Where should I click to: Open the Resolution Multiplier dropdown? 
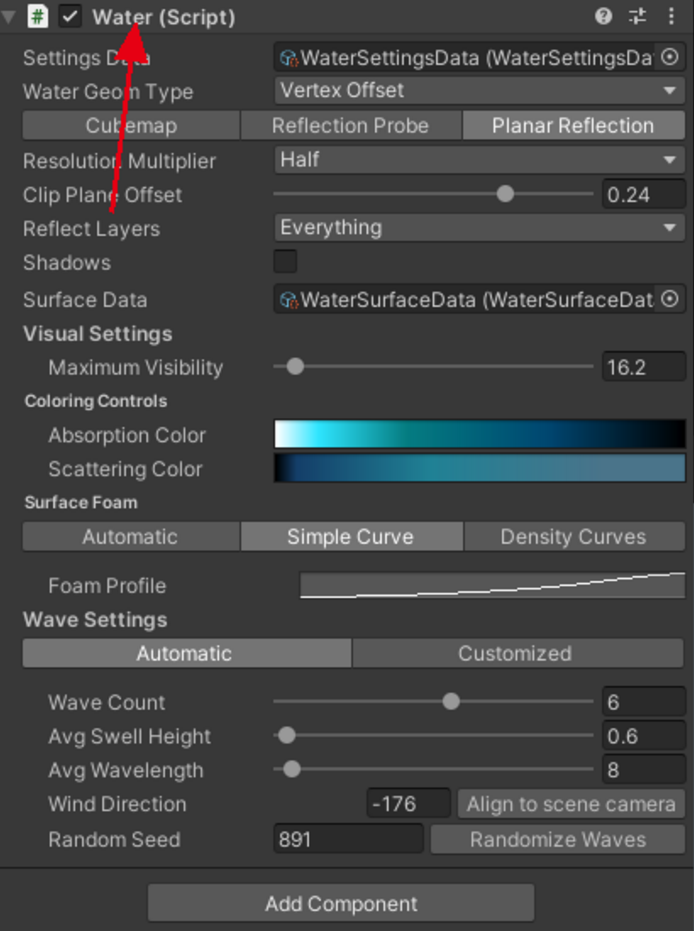coord(479,160)
